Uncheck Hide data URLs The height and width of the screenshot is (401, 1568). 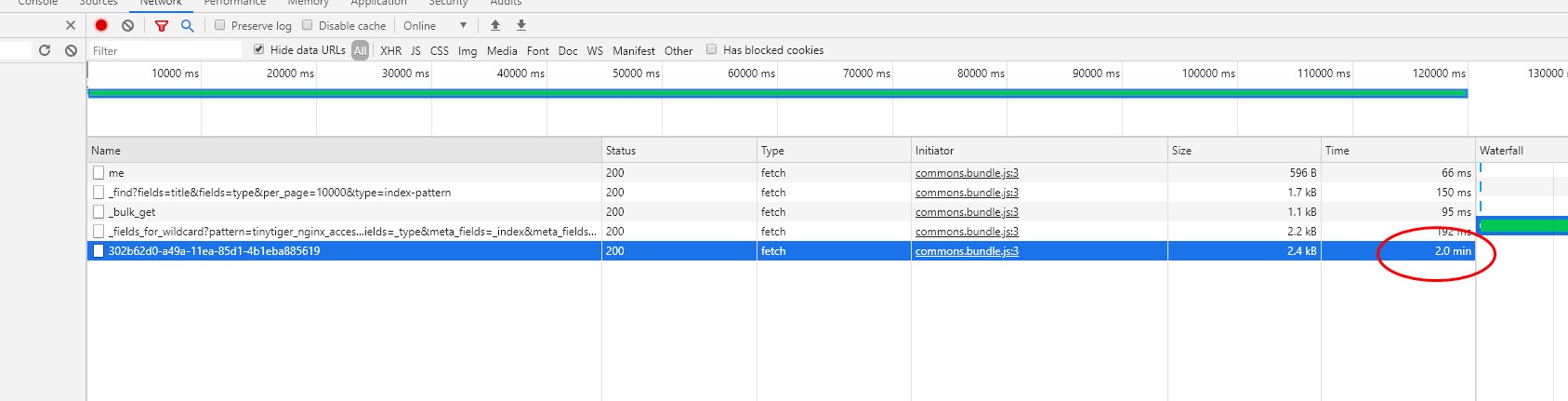coord(259,49)
